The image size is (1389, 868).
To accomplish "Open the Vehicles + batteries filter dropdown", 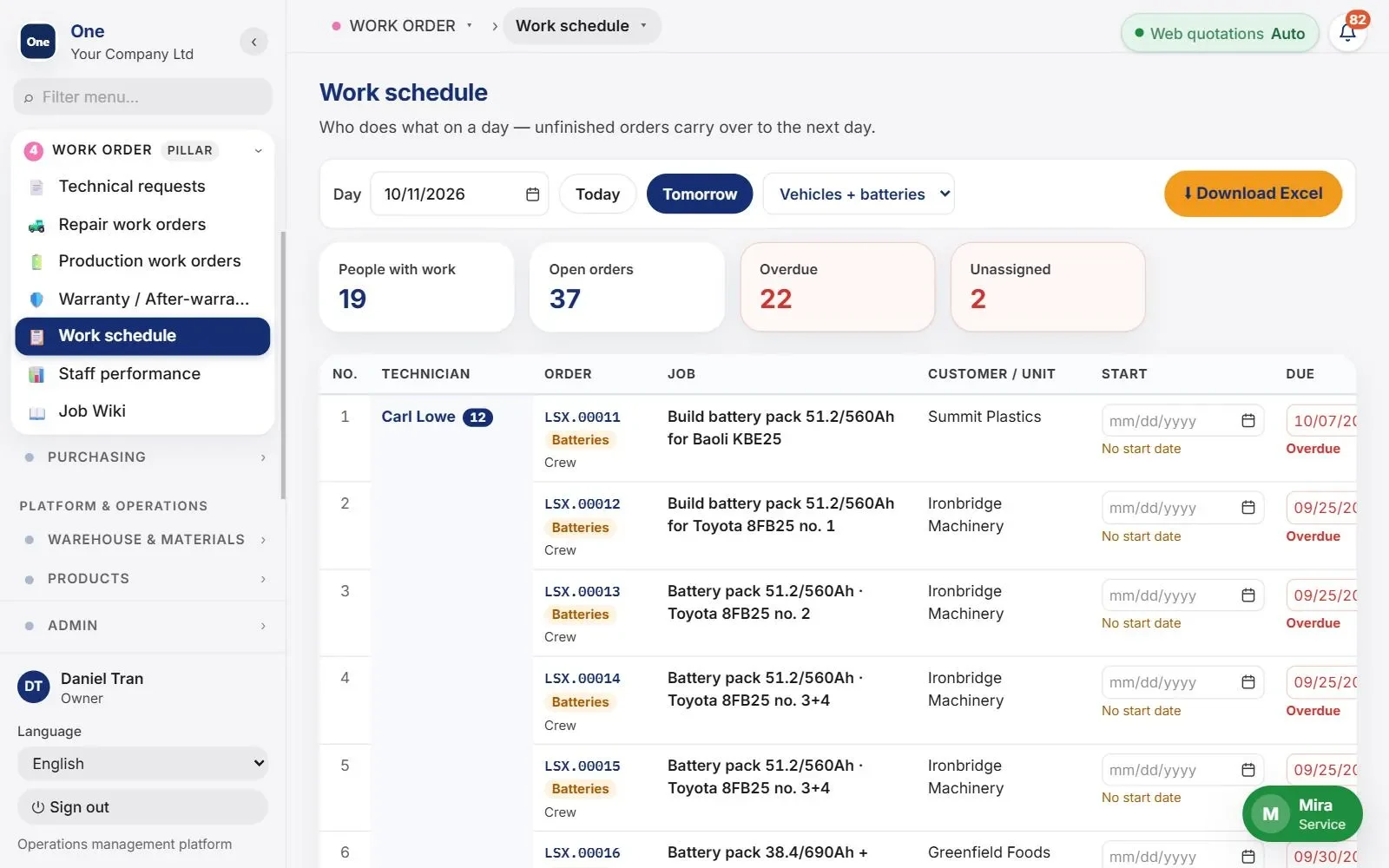I will pos(859,194).
